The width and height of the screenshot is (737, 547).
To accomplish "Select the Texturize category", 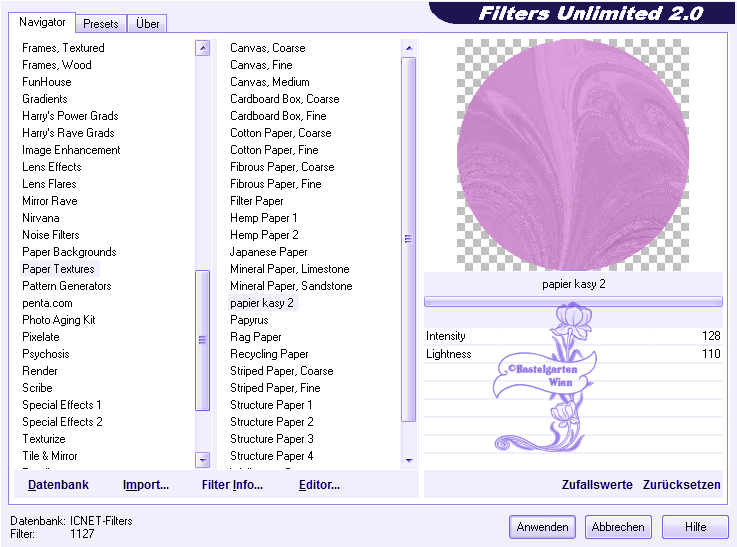I will (44, 439).
